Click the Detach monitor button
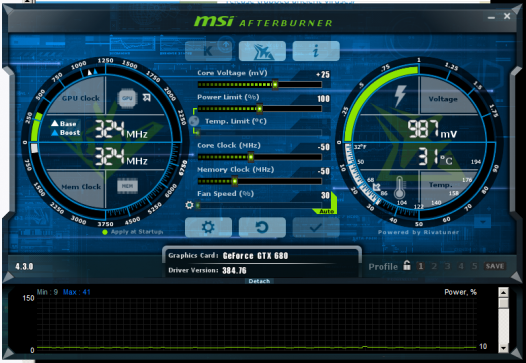 point(259,281)
